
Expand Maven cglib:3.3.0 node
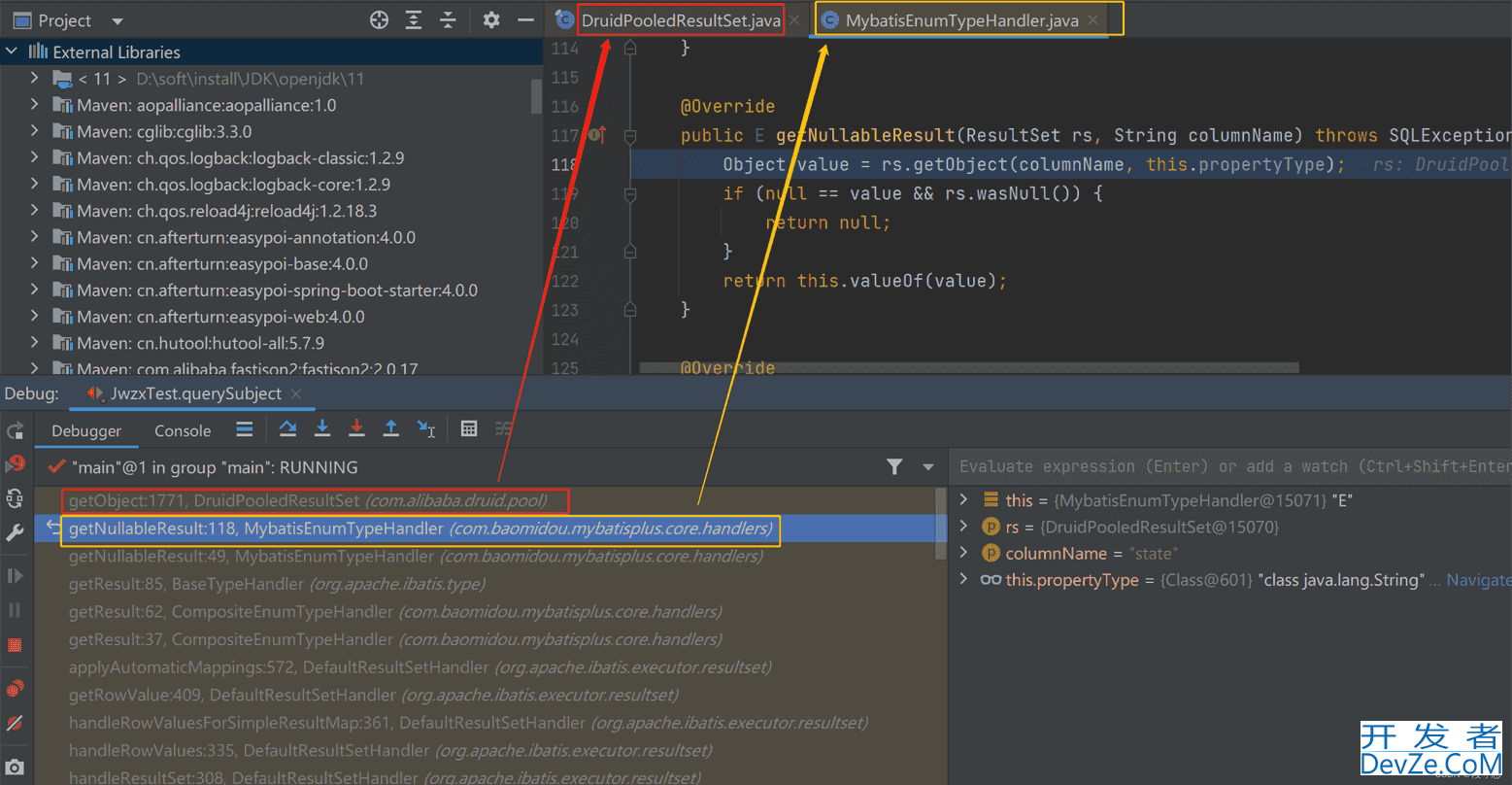(x=35, y=131)
